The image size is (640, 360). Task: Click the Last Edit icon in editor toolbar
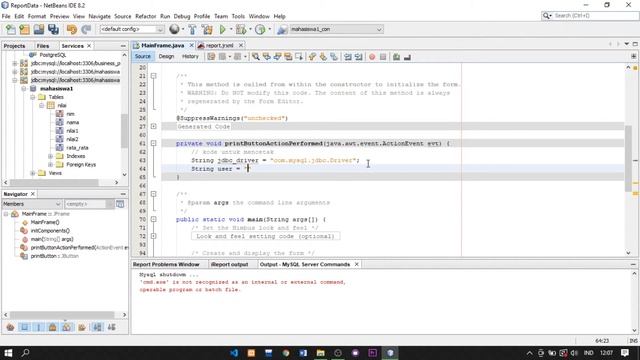point(211,57)
